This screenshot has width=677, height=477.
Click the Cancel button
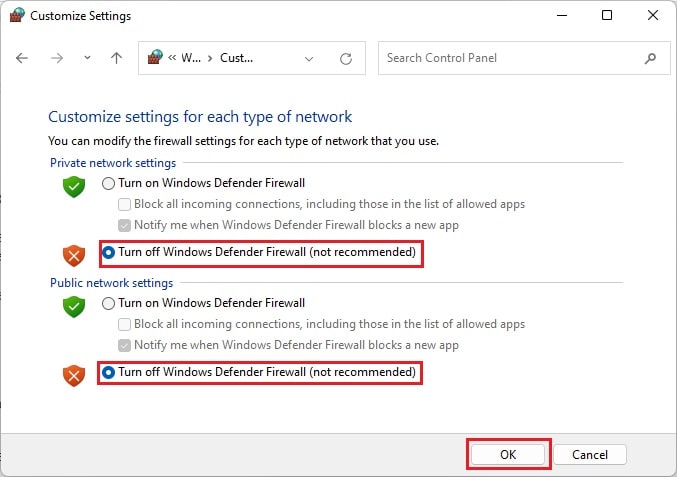(x=590, y=455)
